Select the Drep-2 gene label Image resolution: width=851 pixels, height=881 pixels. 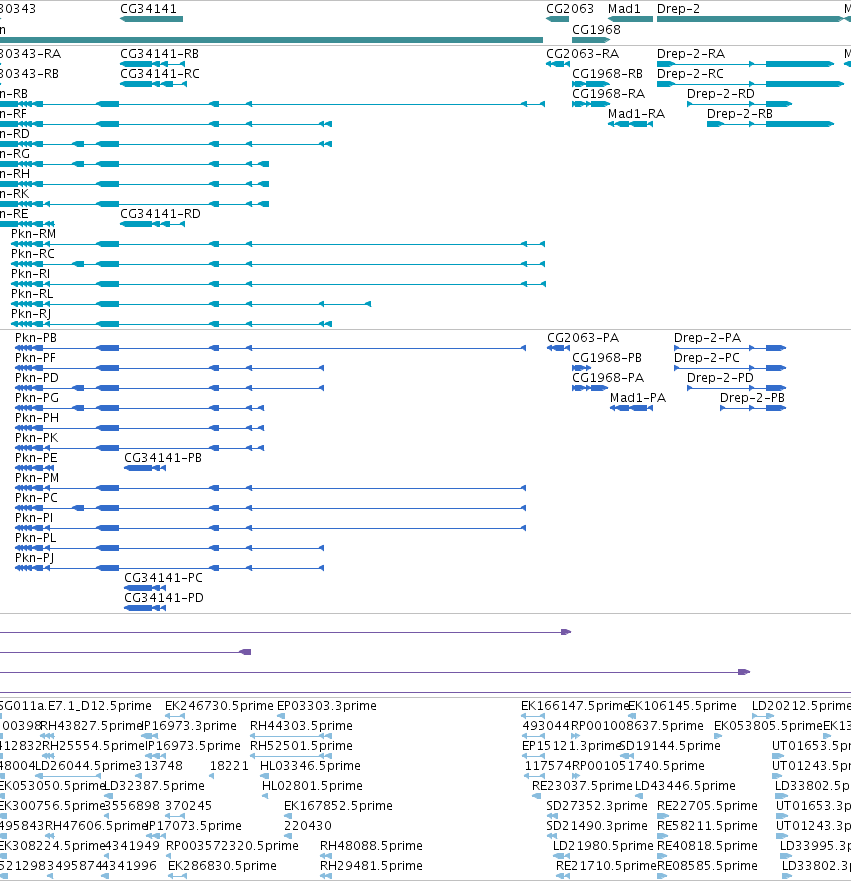pos(679,9)
